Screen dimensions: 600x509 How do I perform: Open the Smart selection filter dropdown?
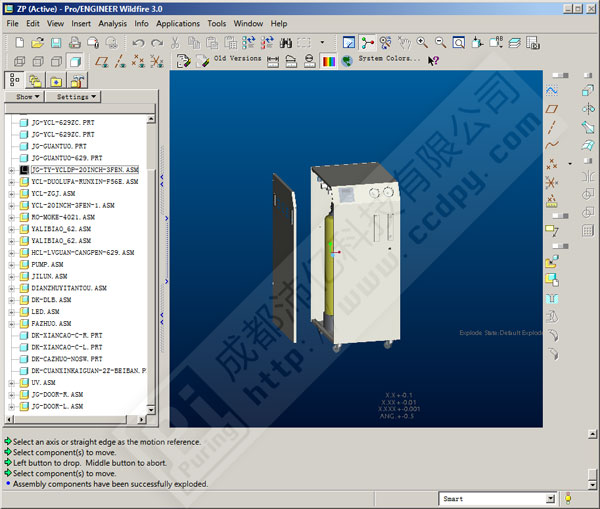coord(550,499)
